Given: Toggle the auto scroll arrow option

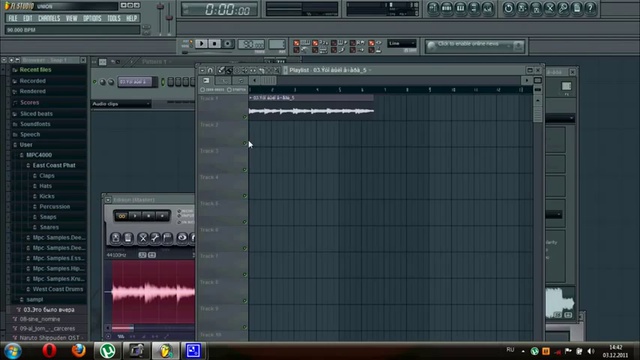Looking at the screenshot, I should point(353,50).
